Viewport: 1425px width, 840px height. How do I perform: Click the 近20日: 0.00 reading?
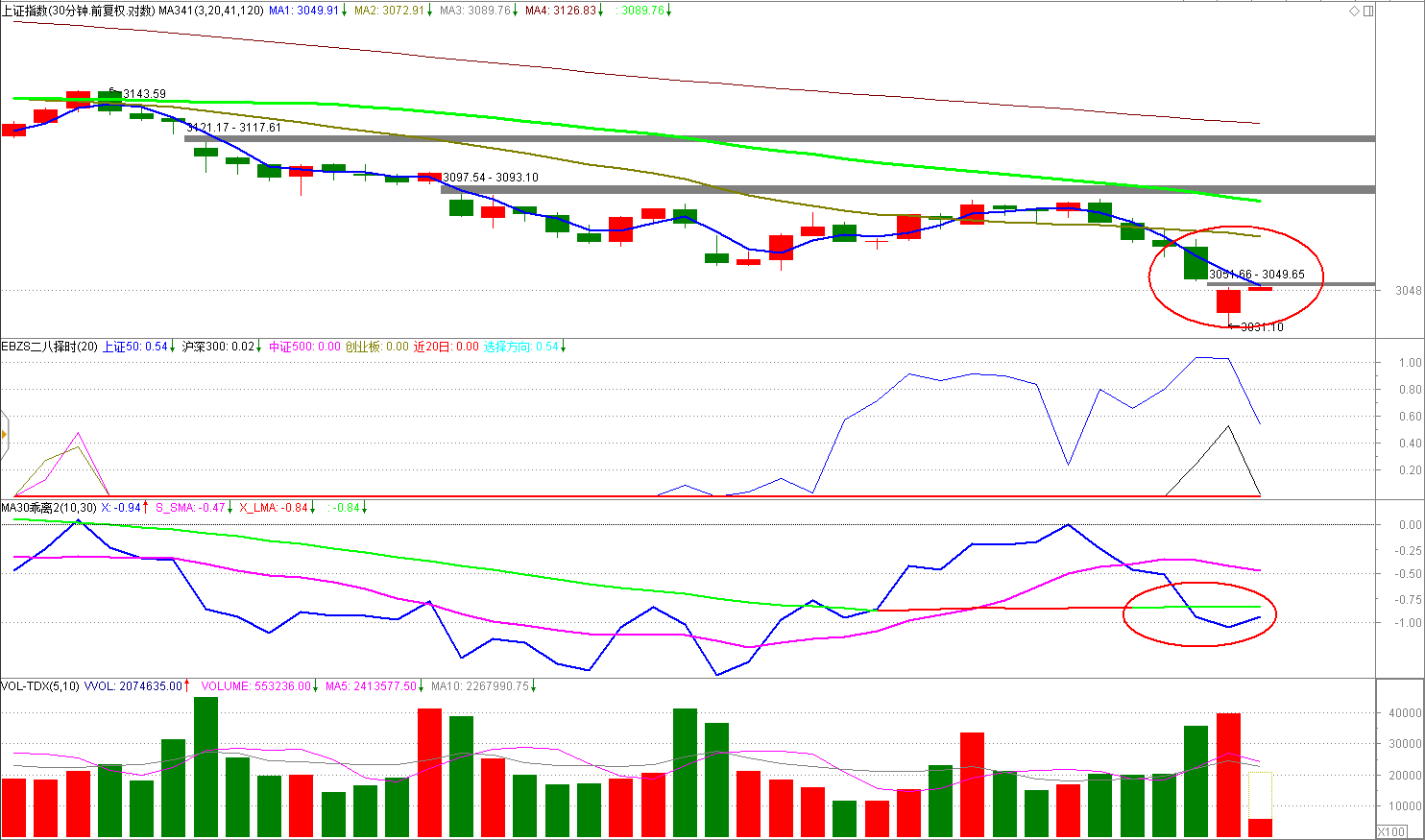[447, 347]
